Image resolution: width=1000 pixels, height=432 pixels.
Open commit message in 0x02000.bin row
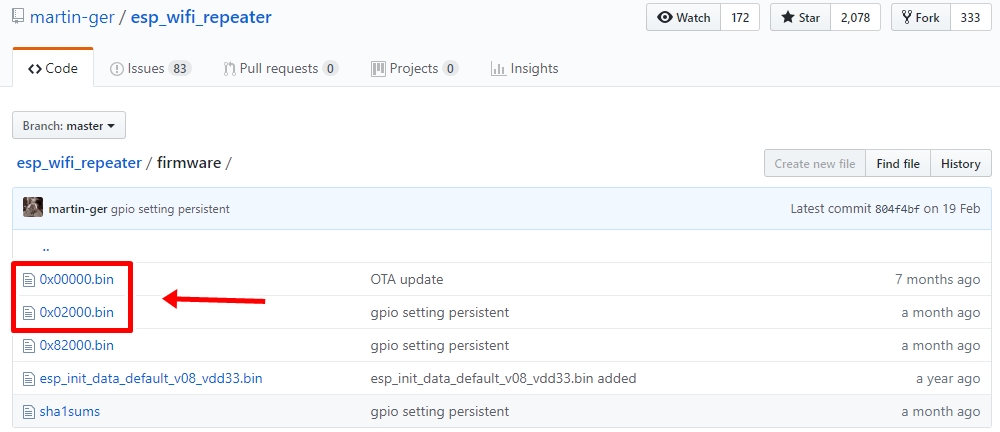click(439, 312)
